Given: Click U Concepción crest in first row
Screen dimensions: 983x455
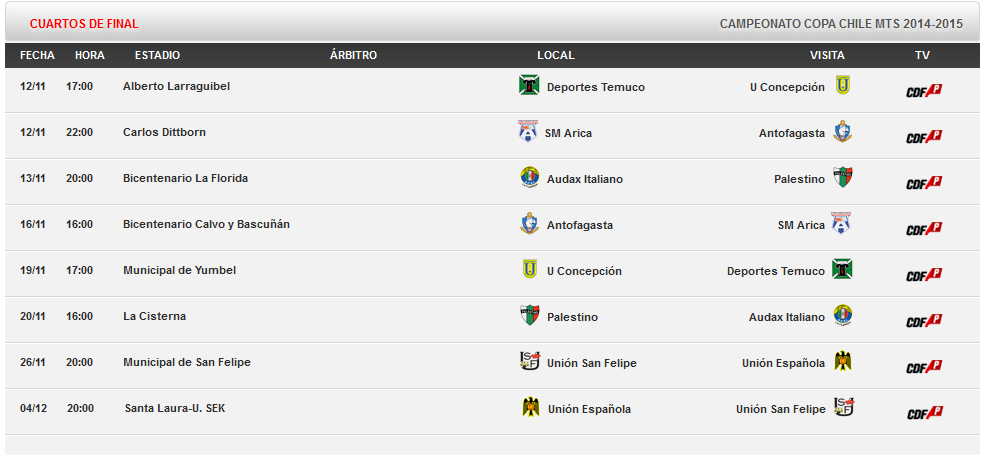Looking at the screenshot, I should [843, 85].
